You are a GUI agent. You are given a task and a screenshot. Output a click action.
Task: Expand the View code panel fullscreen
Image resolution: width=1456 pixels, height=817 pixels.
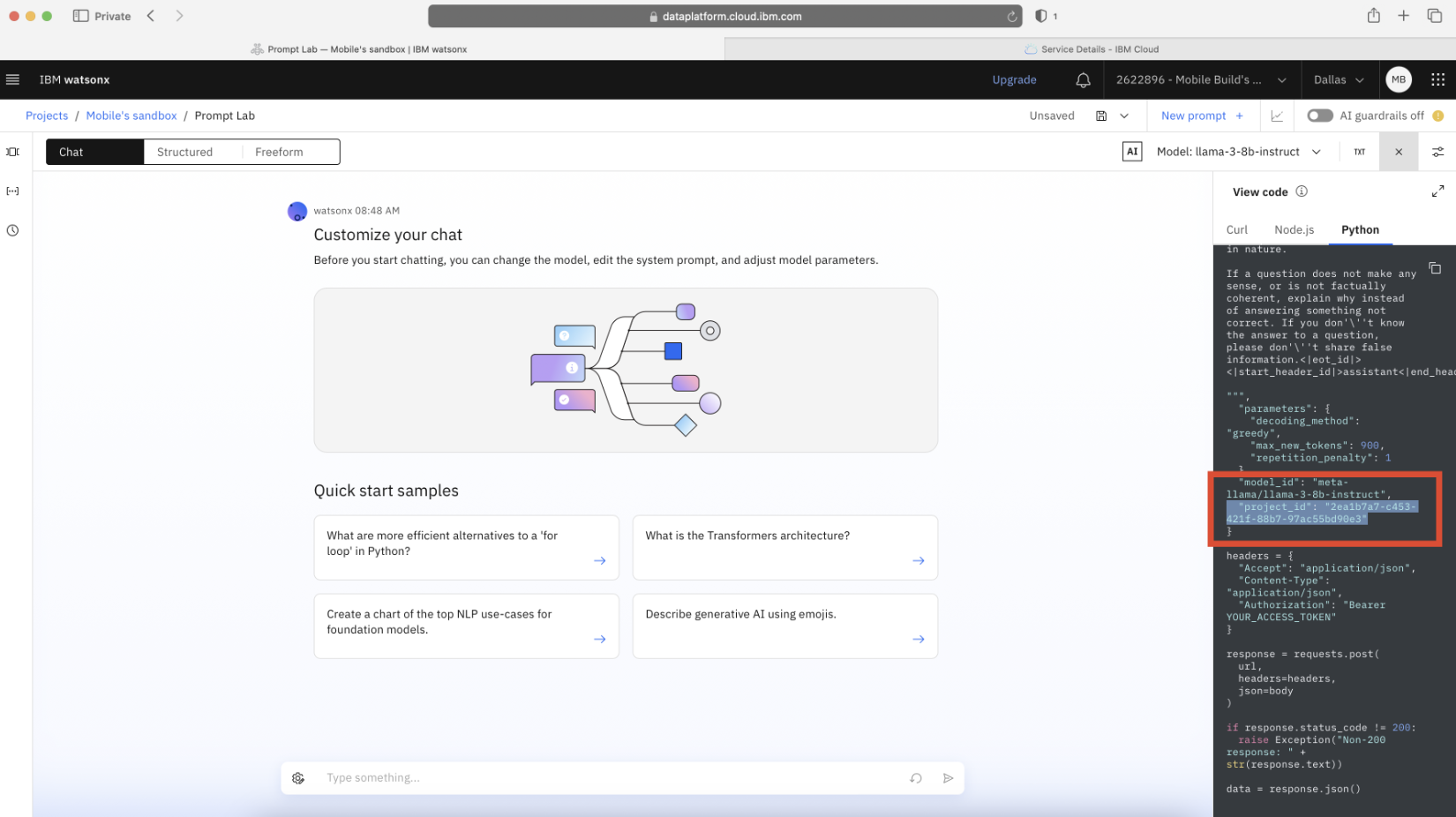coord(1437,191)
